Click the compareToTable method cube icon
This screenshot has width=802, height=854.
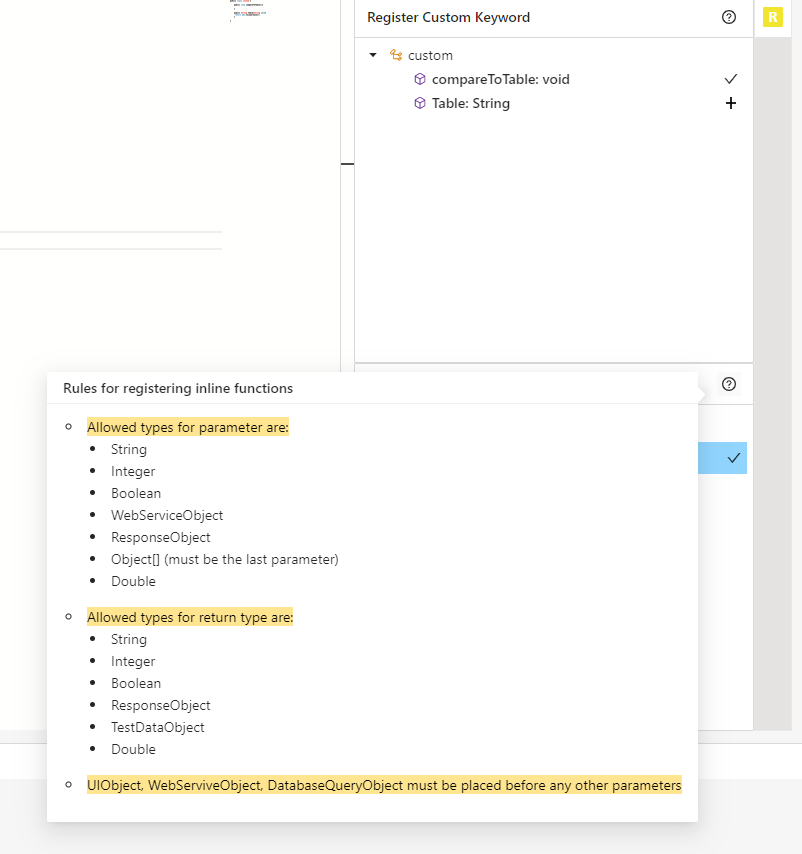[x=420, y=79]
